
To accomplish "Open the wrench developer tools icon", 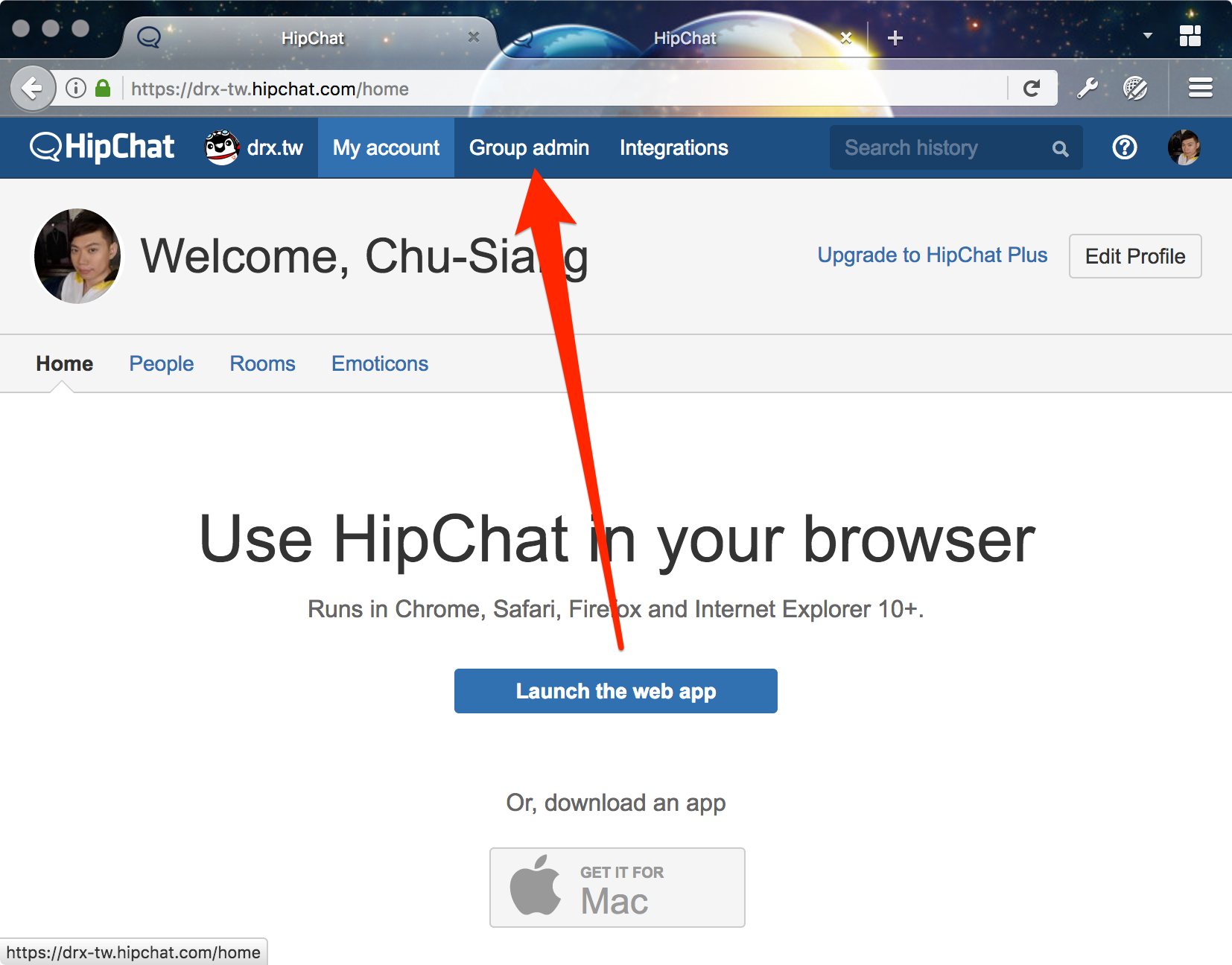I will point(1087,89).
